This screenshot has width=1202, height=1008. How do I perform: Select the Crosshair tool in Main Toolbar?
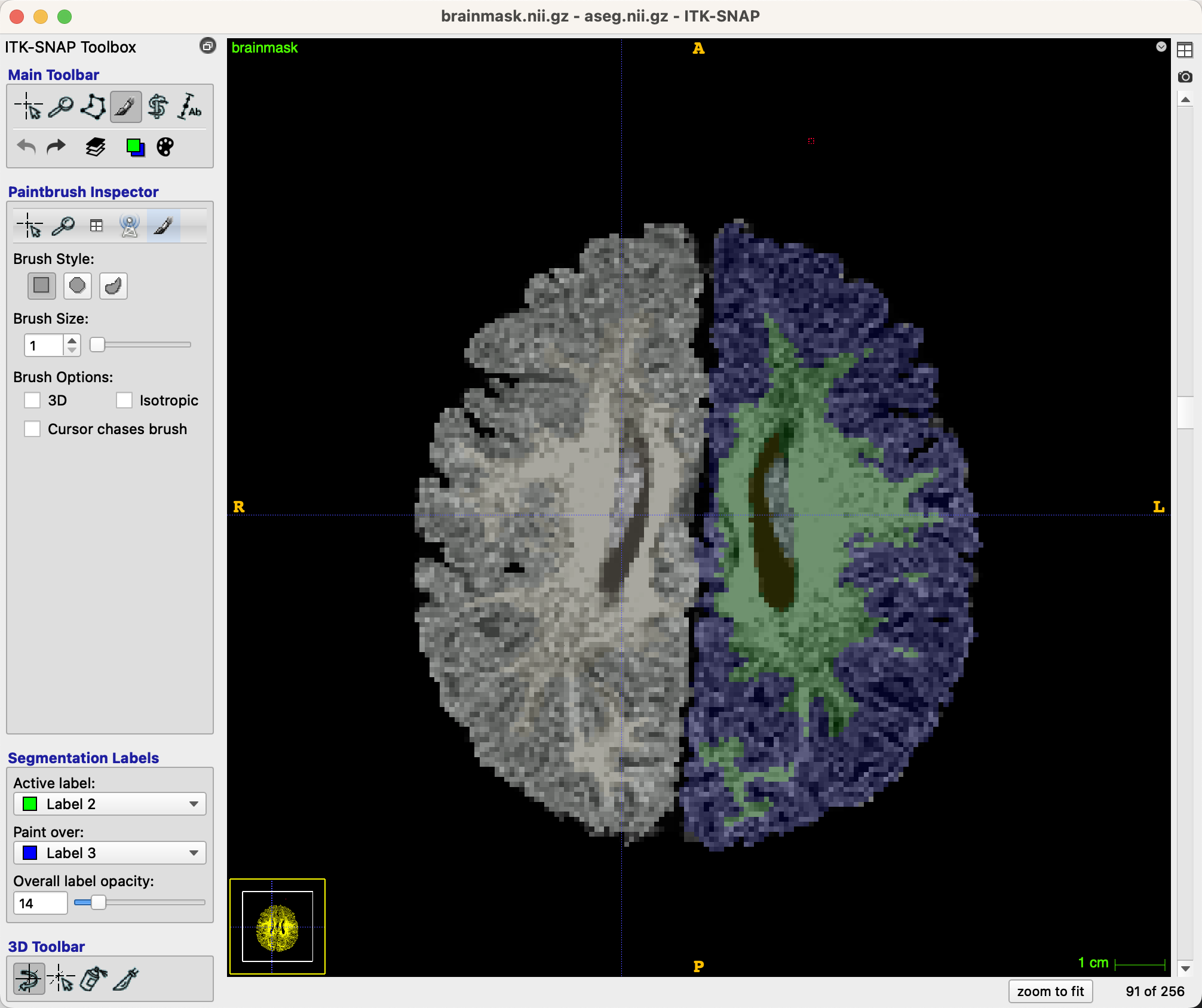pos(29,107)
